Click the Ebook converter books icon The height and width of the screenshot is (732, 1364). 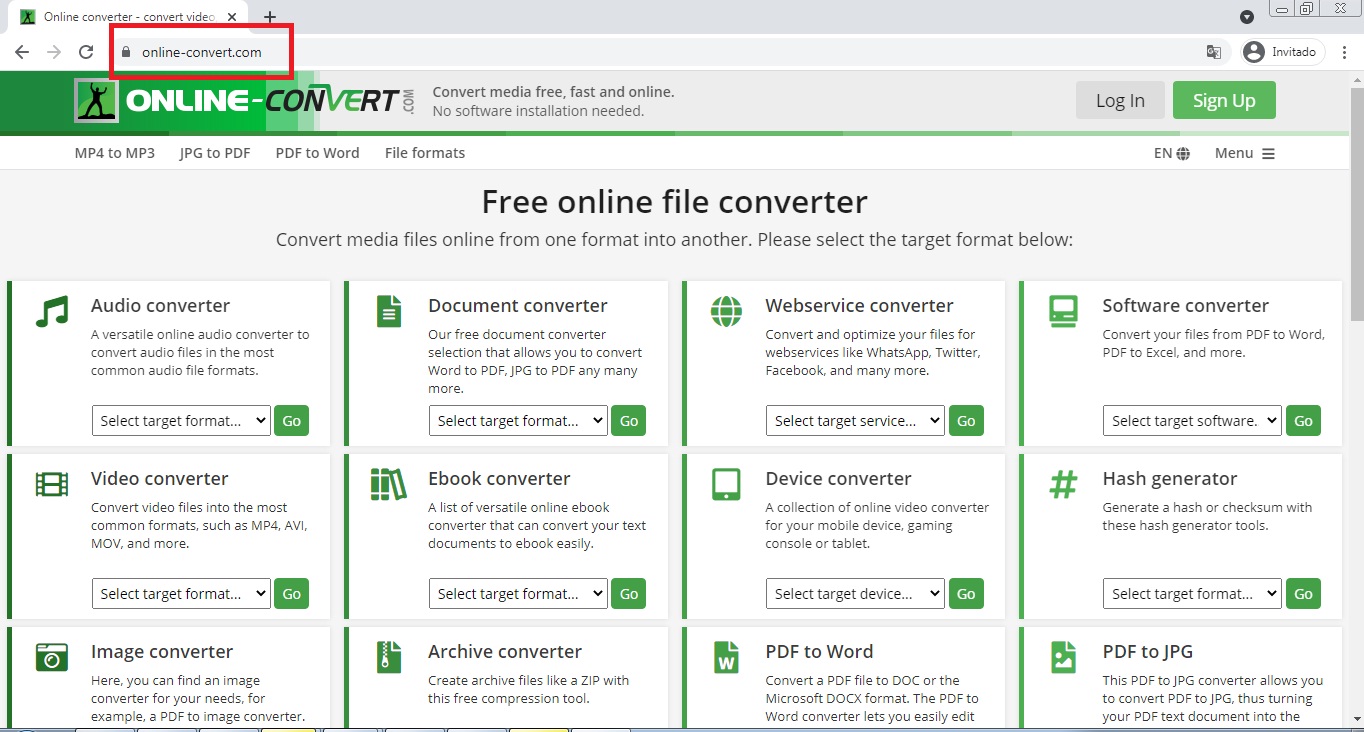(388, 484)
